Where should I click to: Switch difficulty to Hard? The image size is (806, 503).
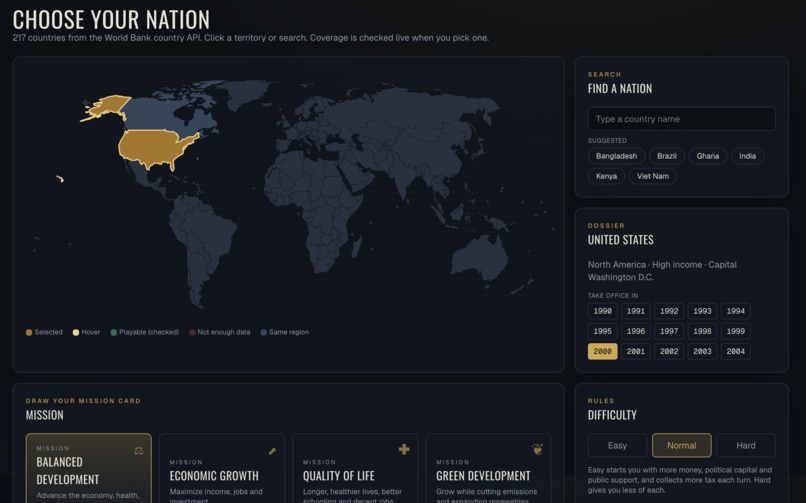click(x=746, y=445)
